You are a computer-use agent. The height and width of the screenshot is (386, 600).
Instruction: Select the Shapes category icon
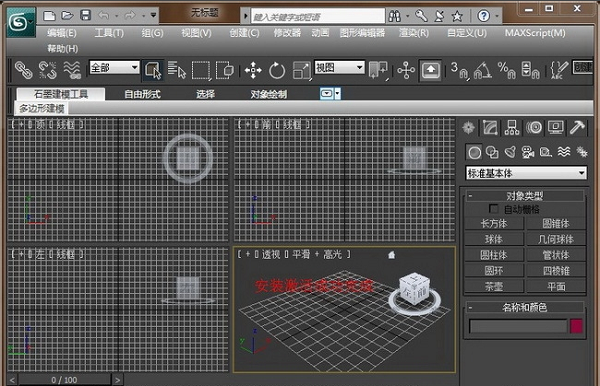click(492, 152)
